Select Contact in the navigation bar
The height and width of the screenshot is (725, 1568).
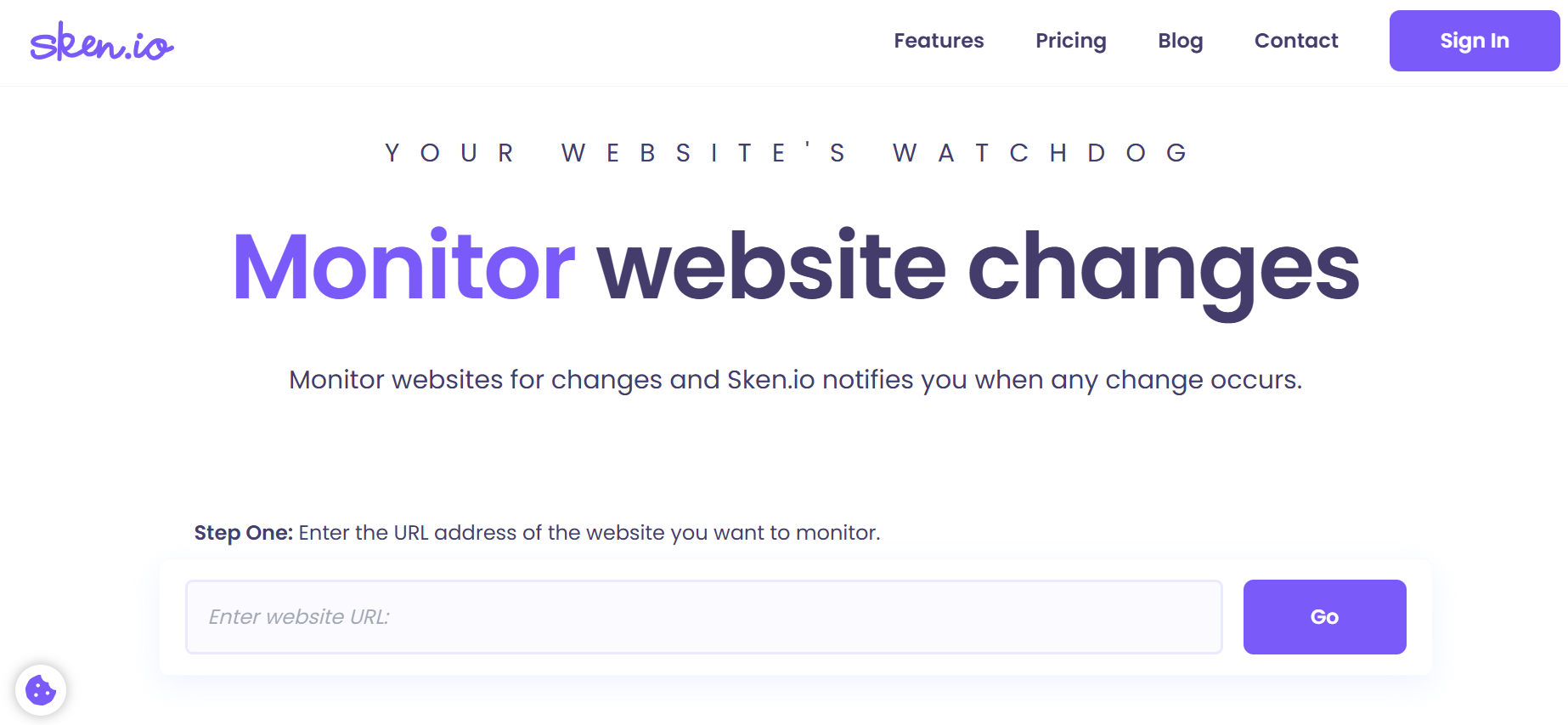pyautogui.click(x=1295, y=41)
